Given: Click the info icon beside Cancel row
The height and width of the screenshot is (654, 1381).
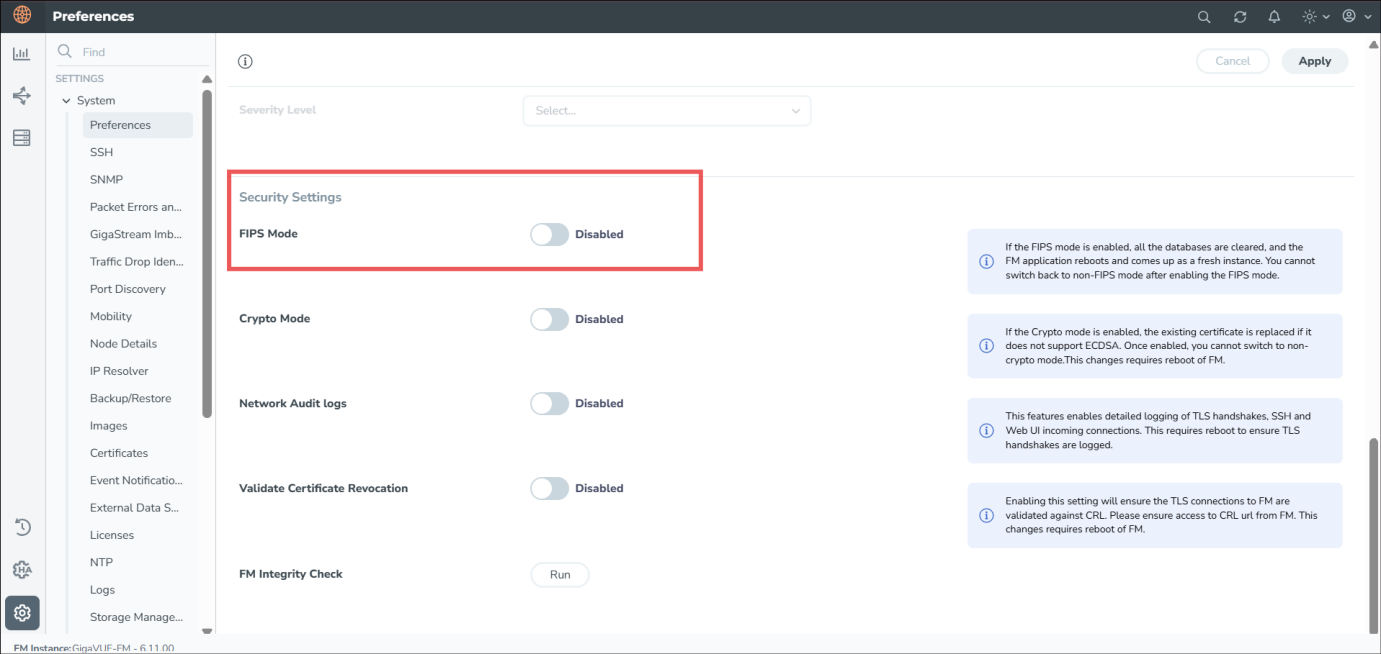Looking at the screenshot, I should 245,62.
